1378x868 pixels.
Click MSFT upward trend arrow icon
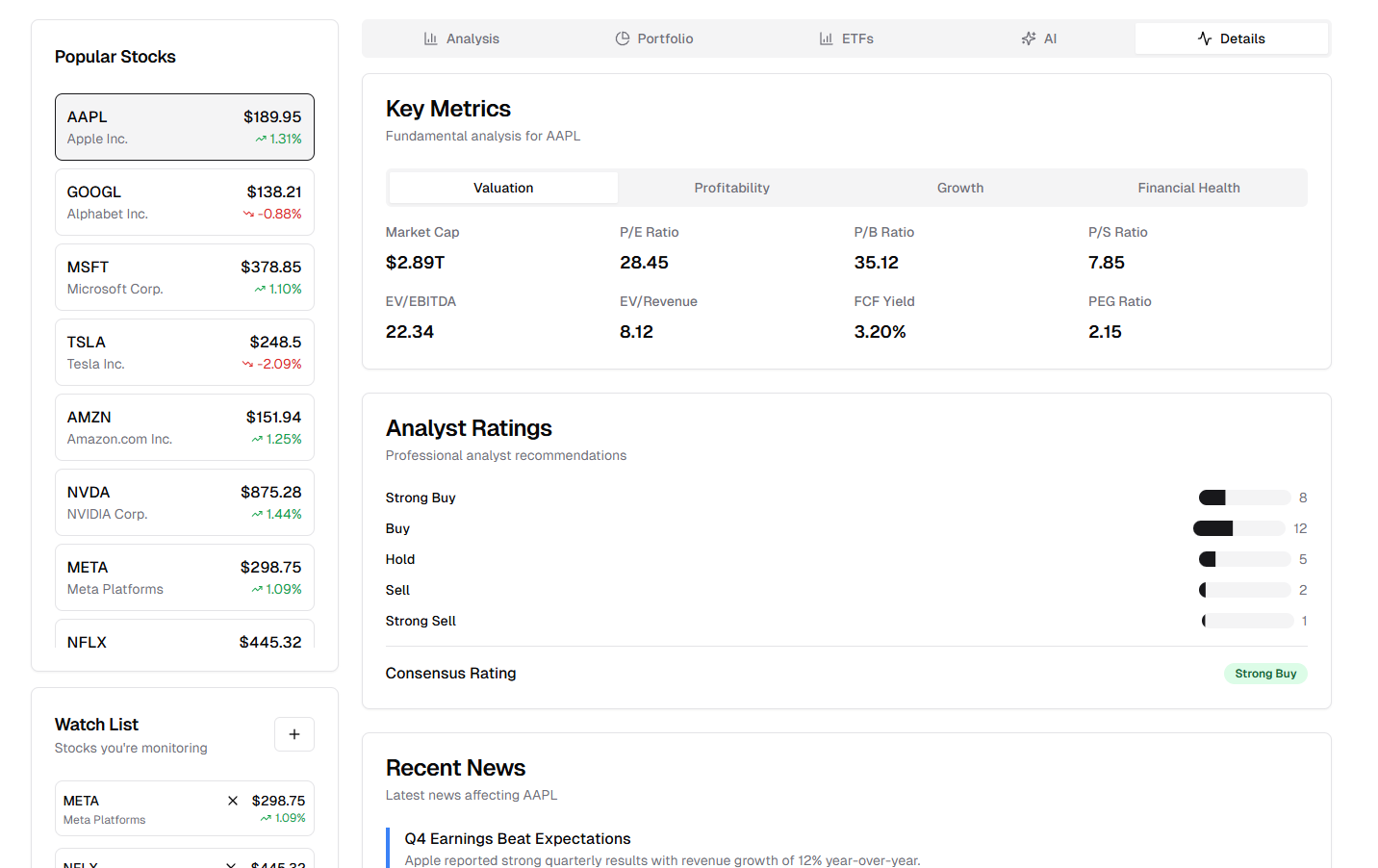click(x=260, y=290)
